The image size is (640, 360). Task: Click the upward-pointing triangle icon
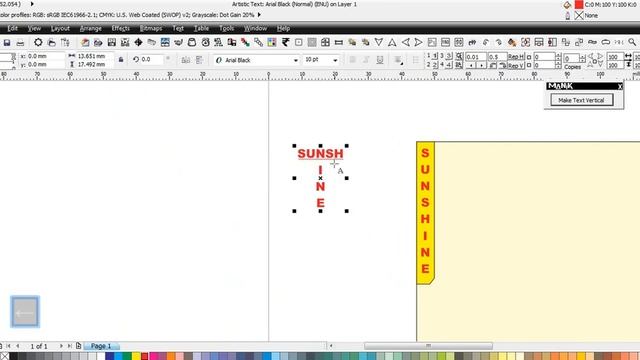point(392,42)
